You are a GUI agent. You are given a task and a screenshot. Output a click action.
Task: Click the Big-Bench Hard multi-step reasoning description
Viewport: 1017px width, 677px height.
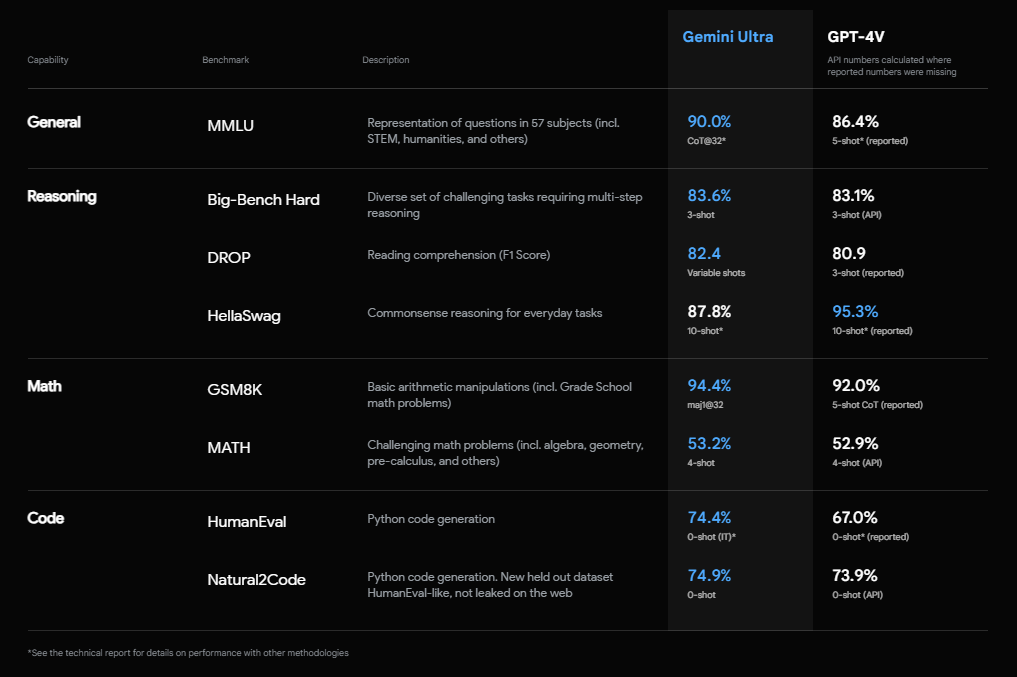[x=505, y=205]
